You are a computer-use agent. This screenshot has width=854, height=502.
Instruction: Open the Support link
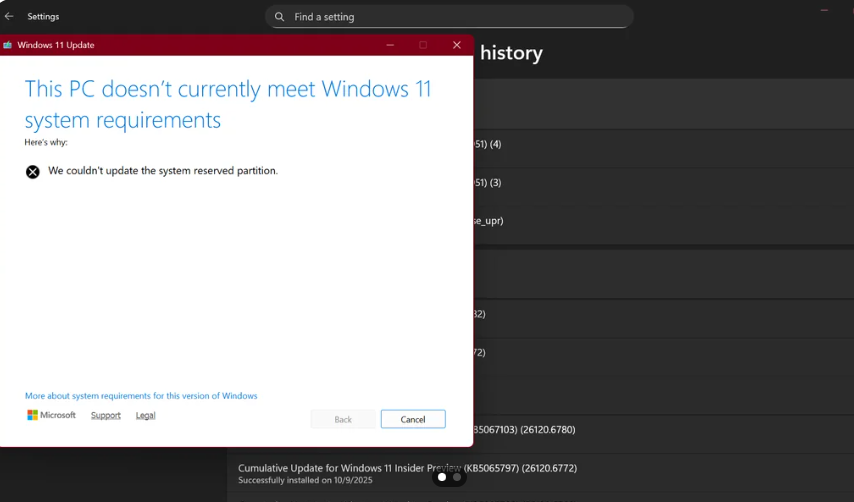(106, 415)
